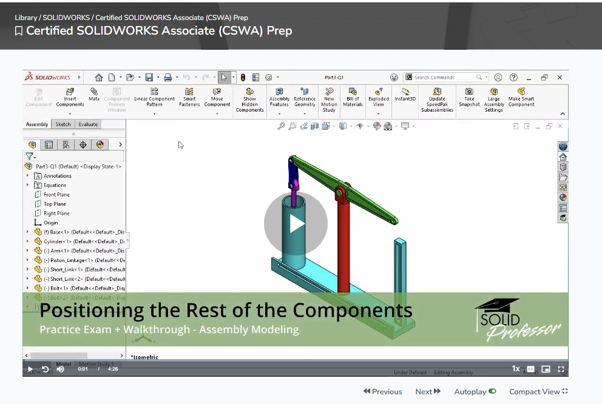Expand the Equations tree node
This screenshot has height=404, width=602.
[27, 185]
